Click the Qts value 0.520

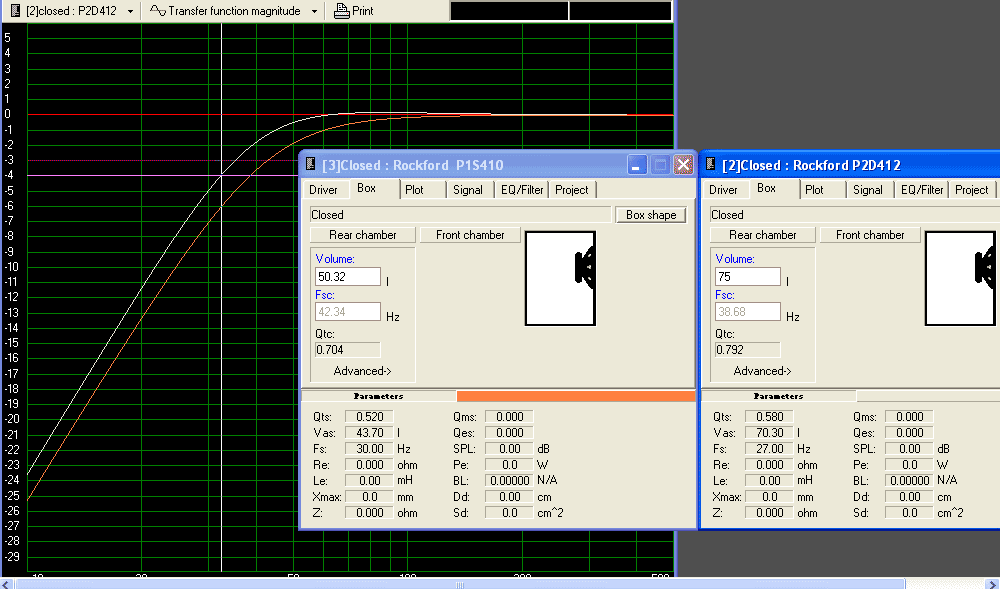tap(369, 417)
